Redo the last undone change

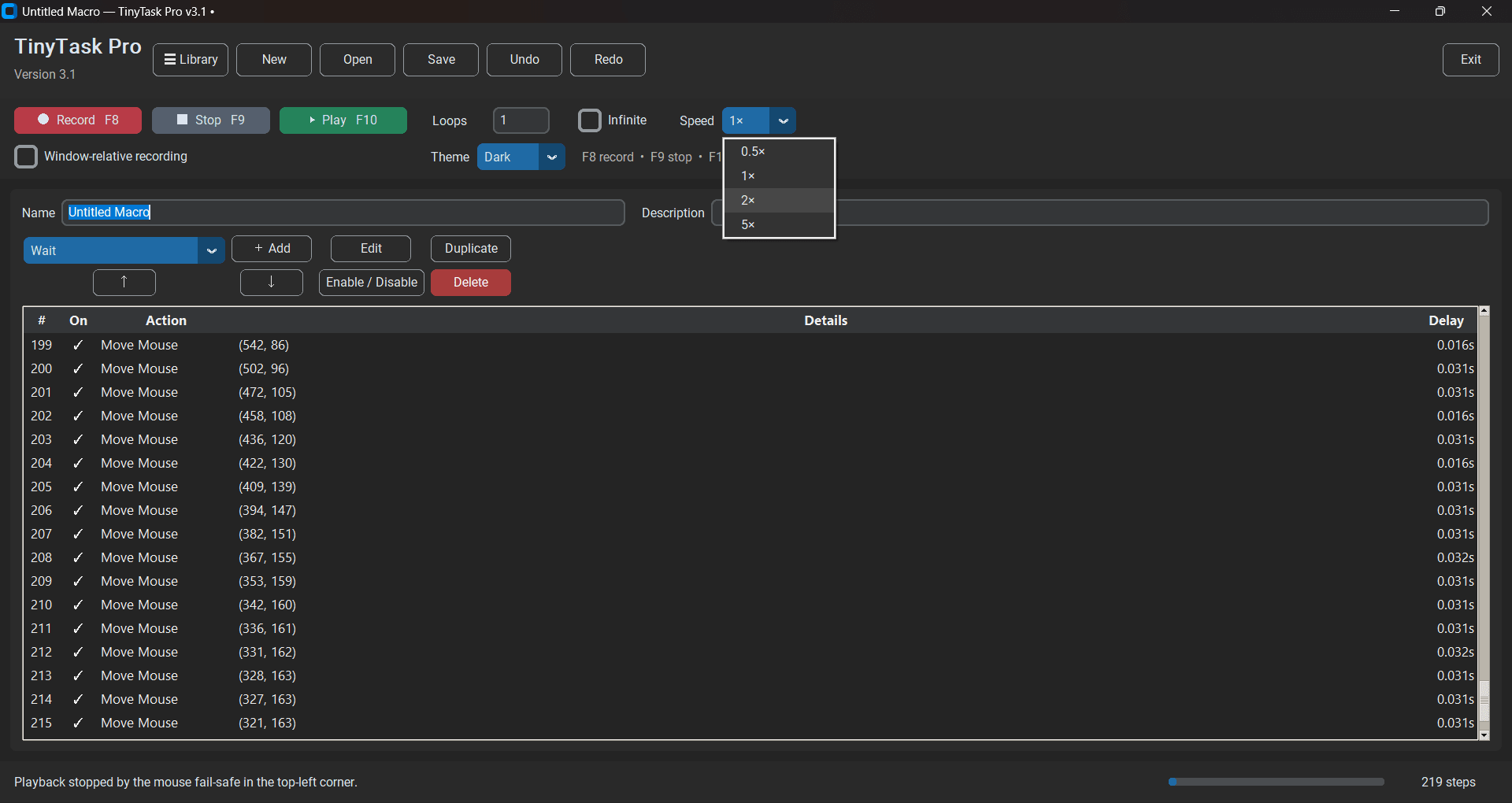[608, 60]
